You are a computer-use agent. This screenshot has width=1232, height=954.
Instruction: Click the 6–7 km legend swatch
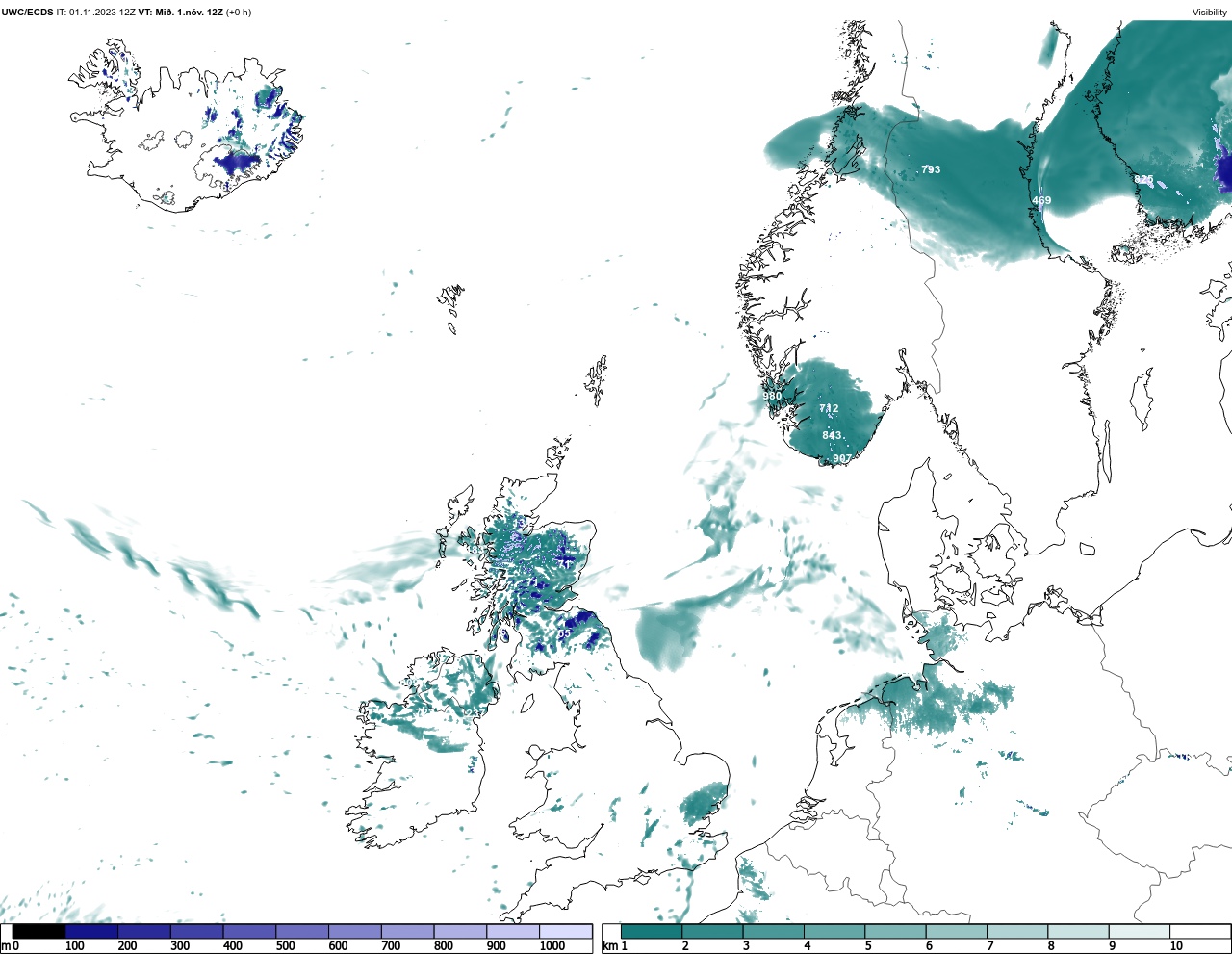[x=956, y=931]
